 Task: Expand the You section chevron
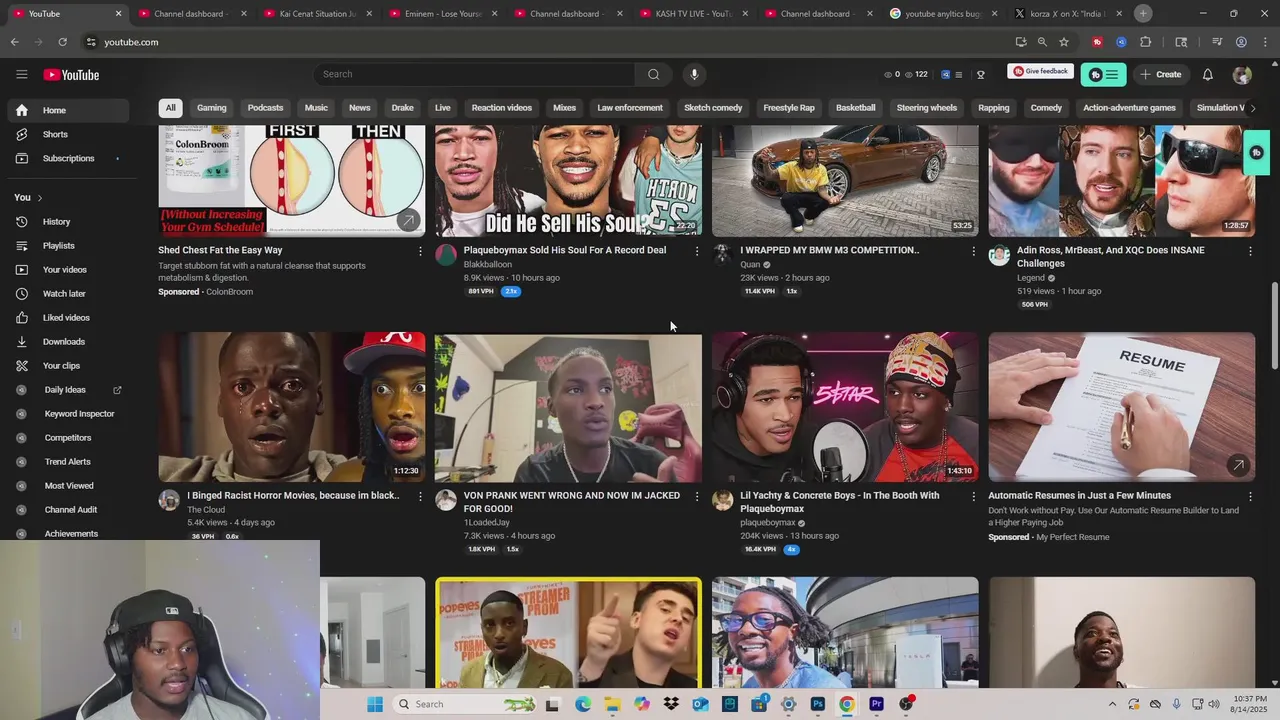click(40, 198)
